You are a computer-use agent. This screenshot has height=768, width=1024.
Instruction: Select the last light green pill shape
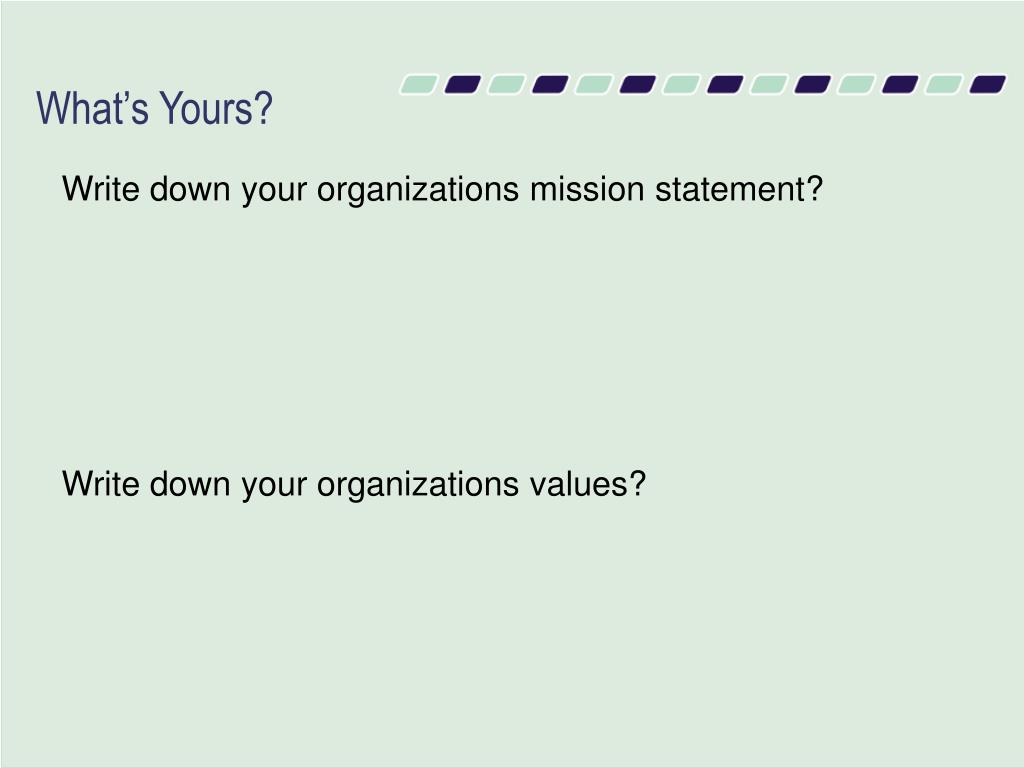[x=944, y=85]
